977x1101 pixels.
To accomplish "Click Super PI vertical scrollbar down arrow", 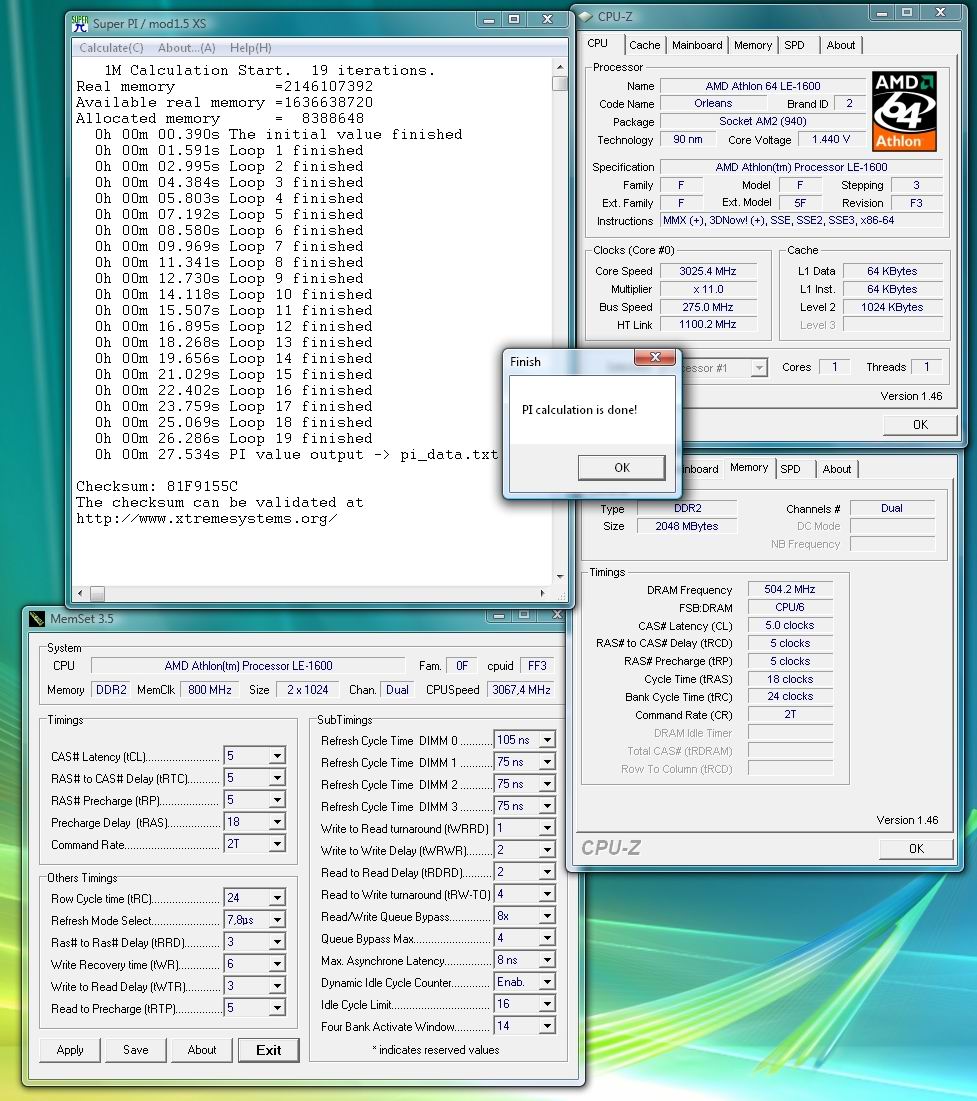I will pos(560,576).
